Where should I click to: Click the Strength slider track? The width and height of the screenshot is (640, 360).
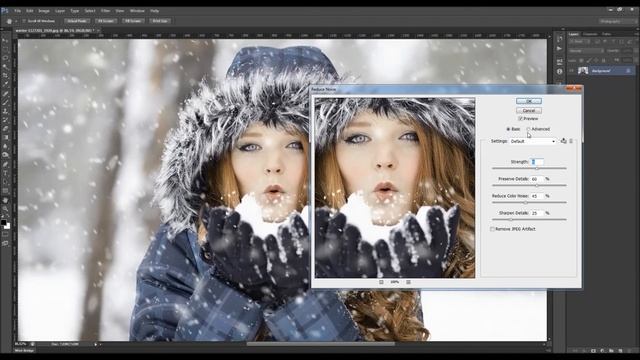pos(529,168)
